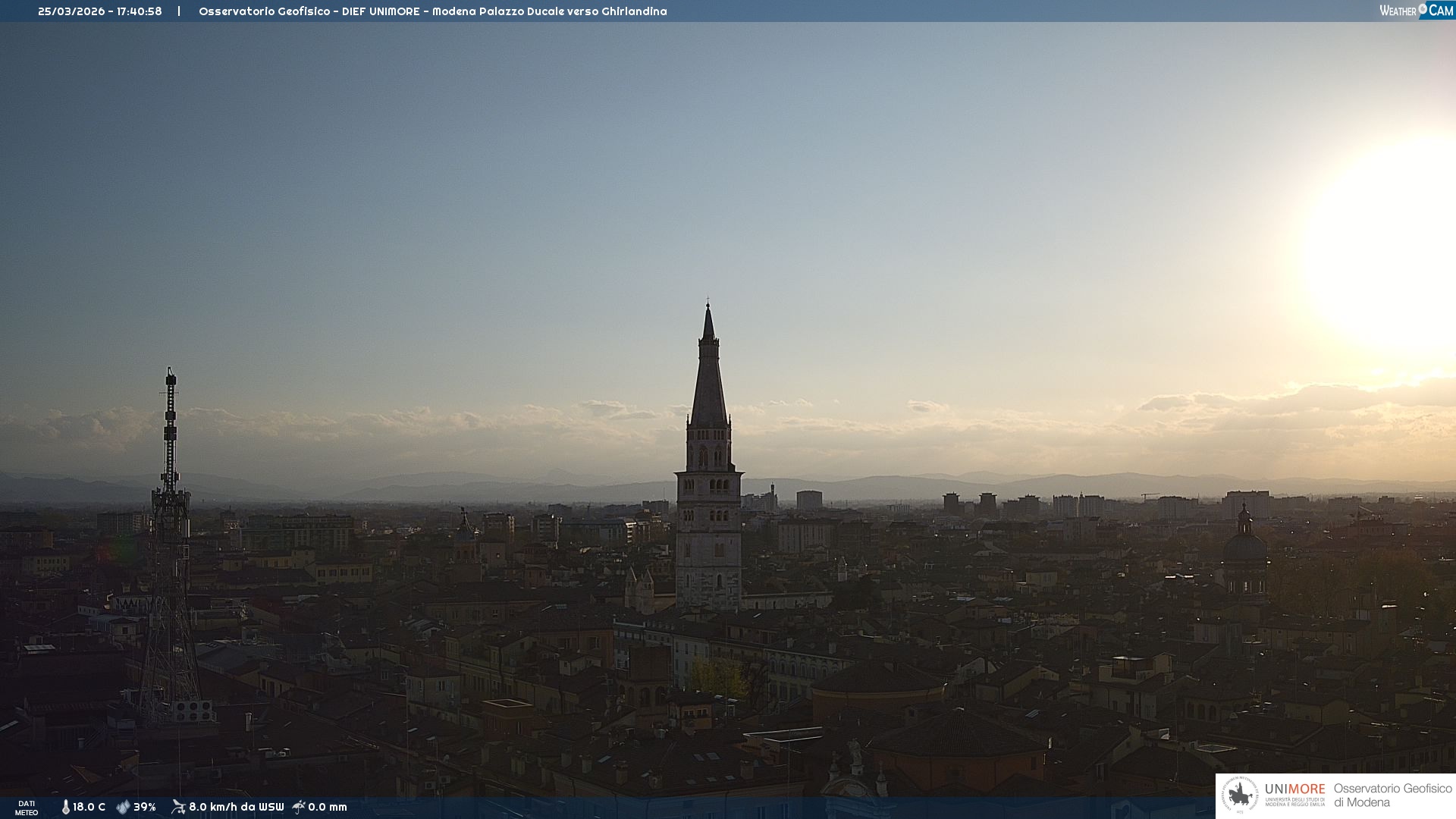Click the rain umbrella precipitation icon

coord(299,807)
